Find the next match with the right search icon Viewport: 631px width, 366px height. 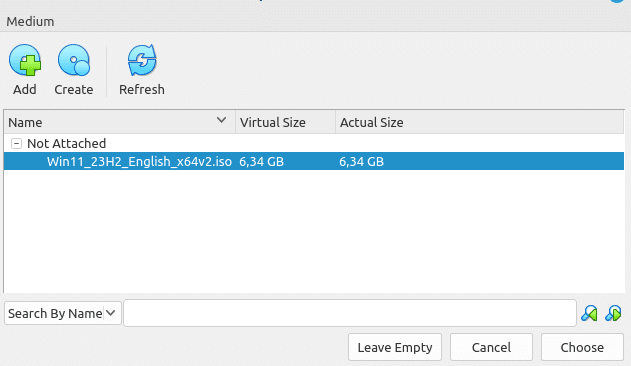click(613, 313)
